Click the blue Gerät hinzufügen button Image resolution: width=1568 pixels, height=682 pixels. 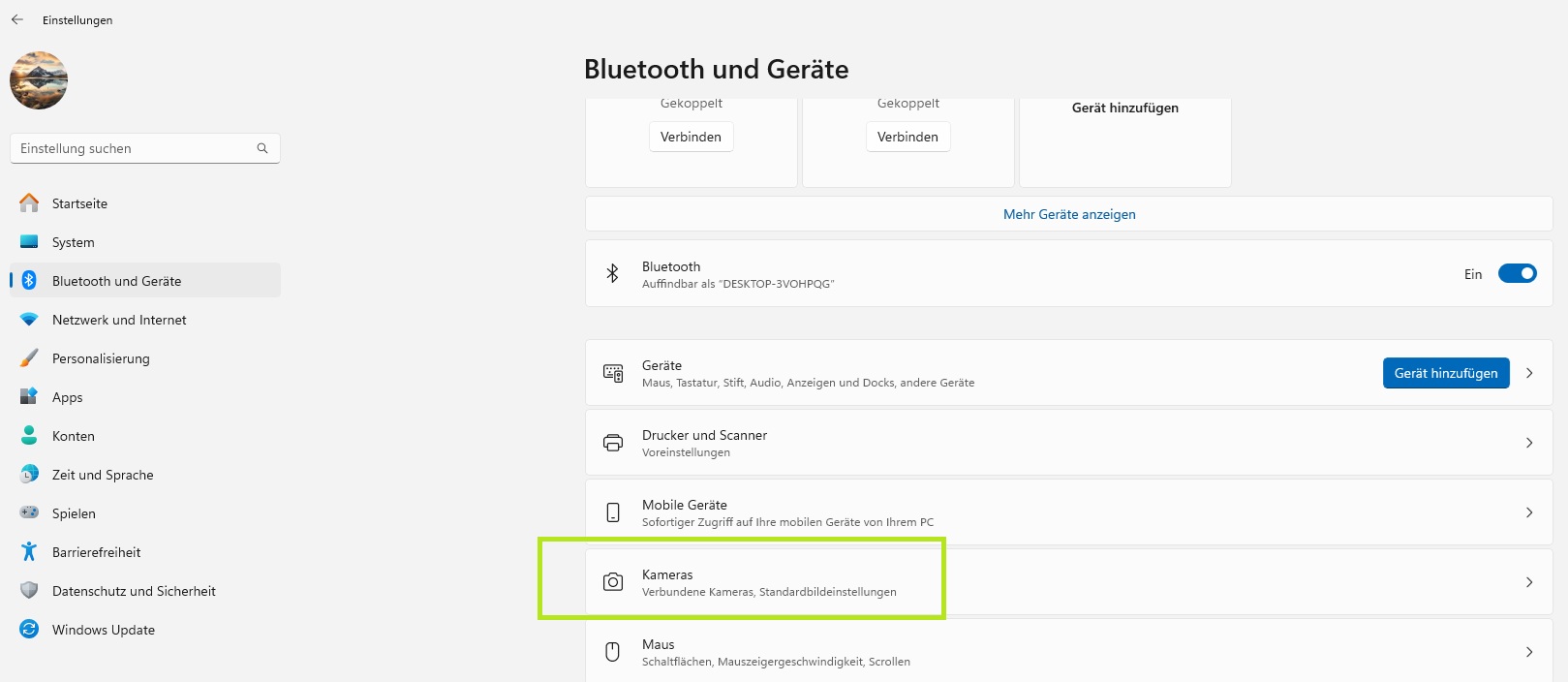click(x=1446, y=373)
